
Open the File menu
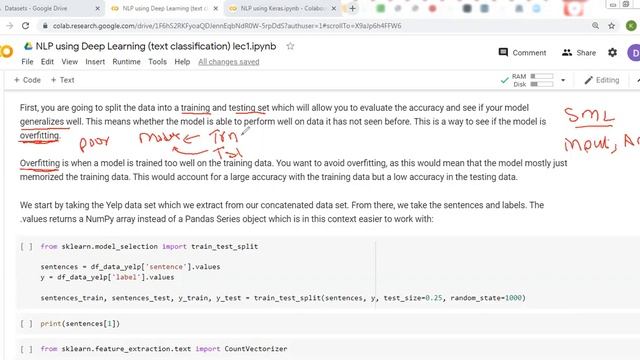(27, 62)
